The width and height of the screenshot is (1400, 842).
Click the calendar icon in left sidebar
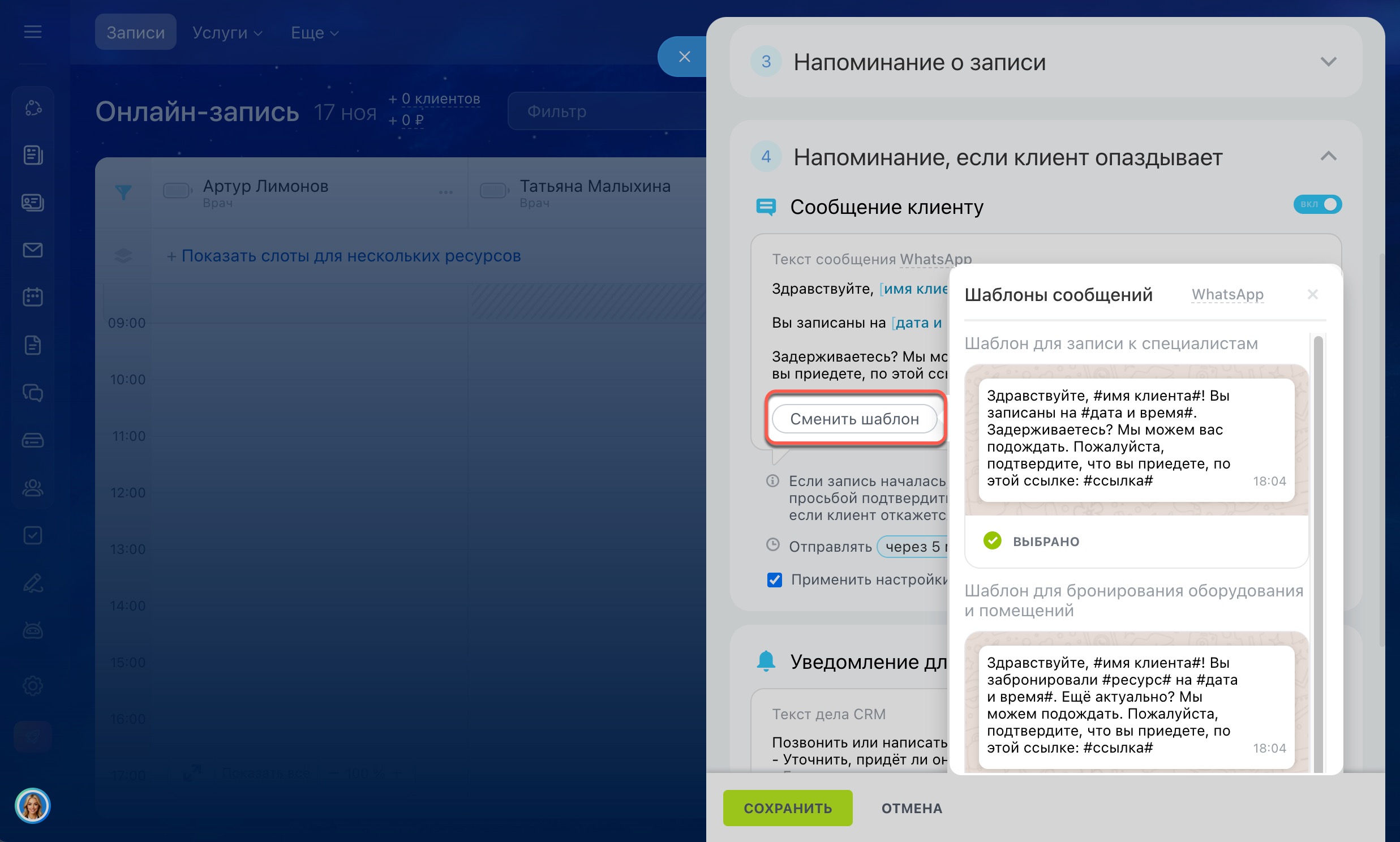[x=32, y=297]
